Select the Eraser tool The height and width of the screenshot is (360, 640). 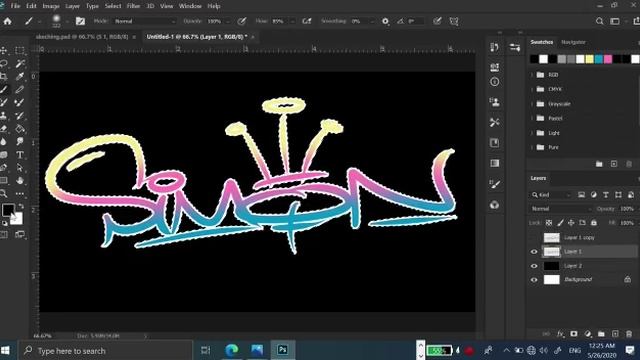4,129
